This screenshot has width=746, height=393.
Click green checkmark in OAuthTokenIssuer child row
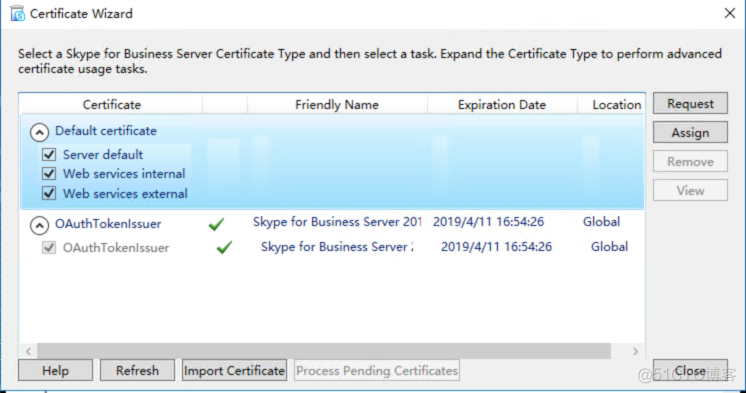click(x=224, y=247)
